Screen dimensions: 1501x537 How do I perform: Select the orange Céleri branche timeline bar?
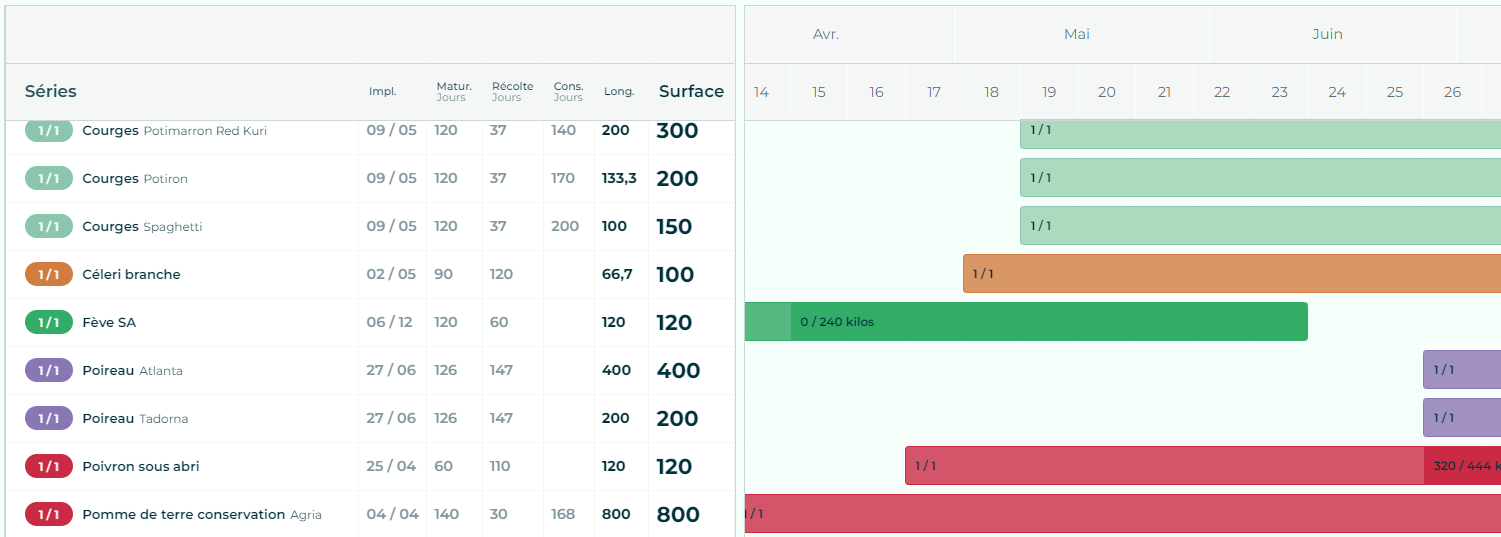[x=1230, y=274]
